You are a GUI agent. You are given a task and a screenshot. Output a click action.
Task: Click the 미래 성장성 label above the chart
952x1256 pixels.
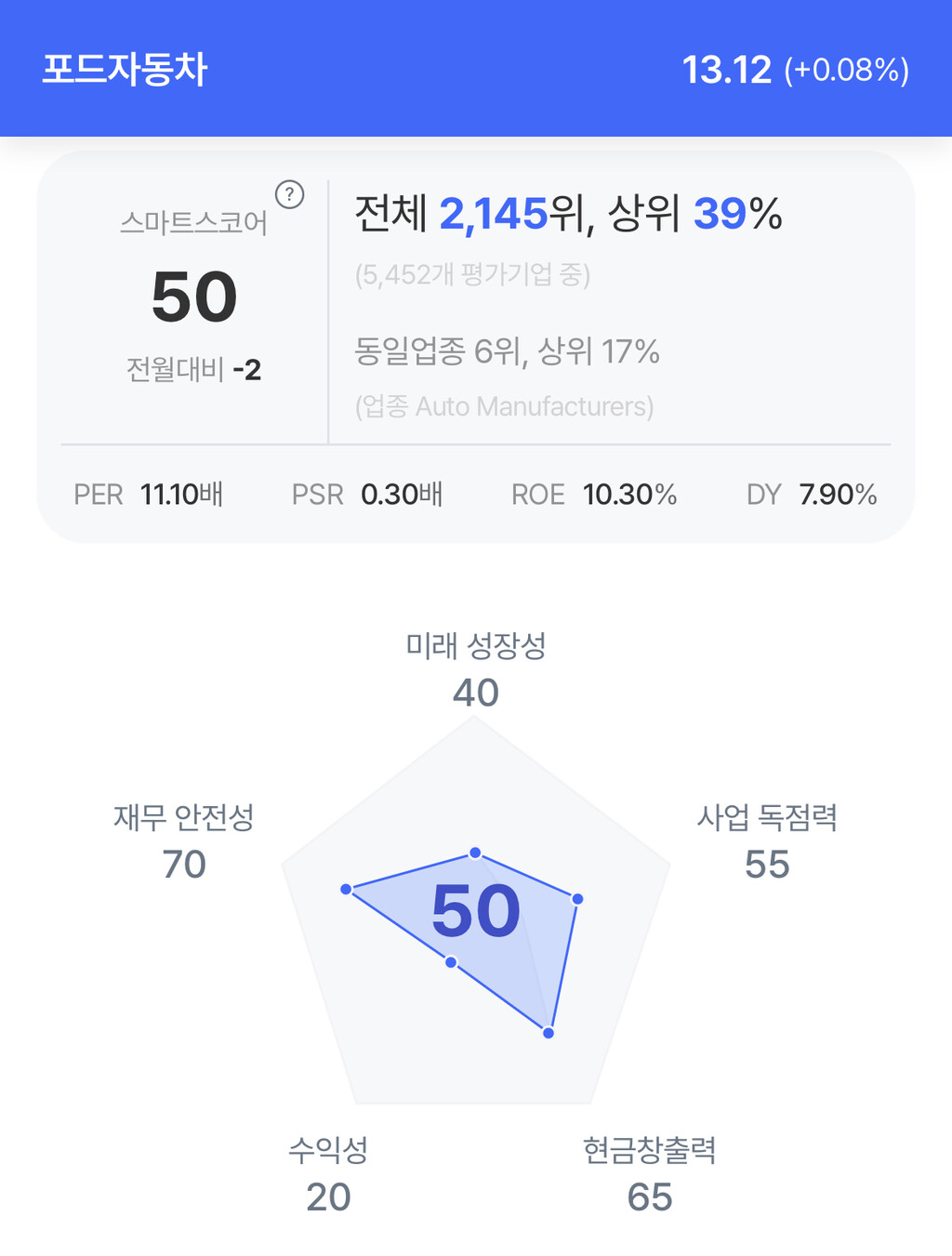point(476,645)
